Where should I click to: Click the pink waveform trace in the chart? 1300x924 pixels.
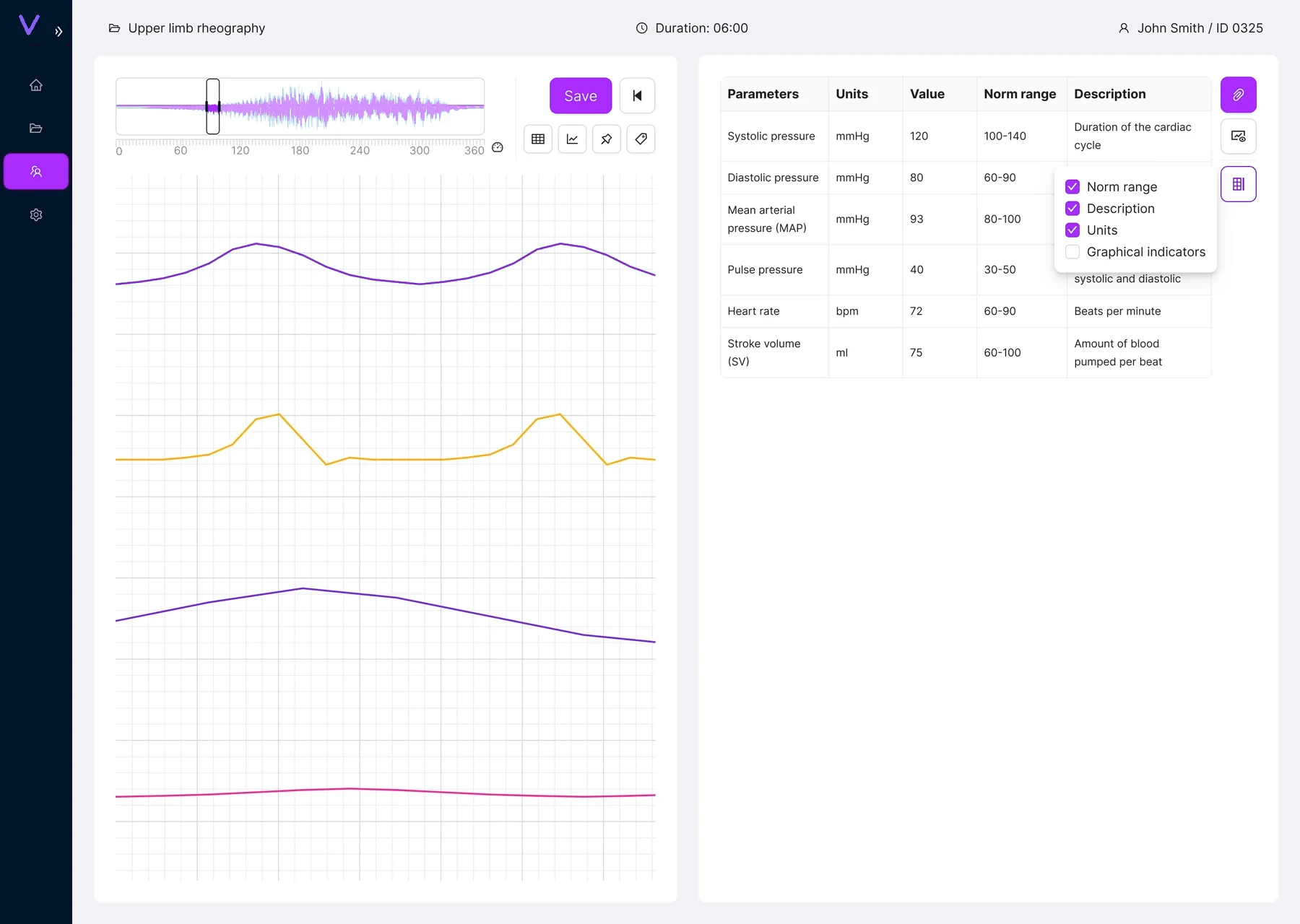(385, 790)
